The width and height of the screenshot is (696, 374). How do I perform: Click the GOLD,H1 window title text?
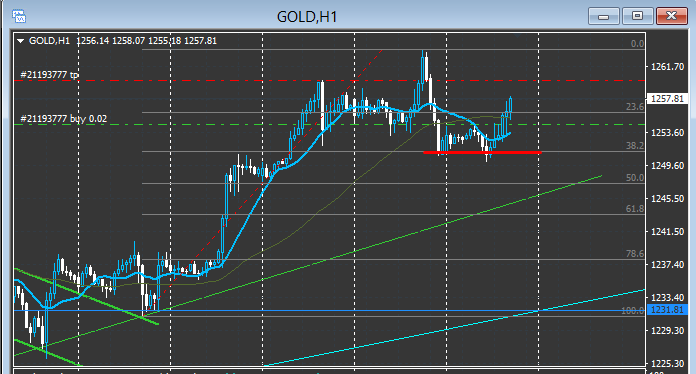point(307,17)
